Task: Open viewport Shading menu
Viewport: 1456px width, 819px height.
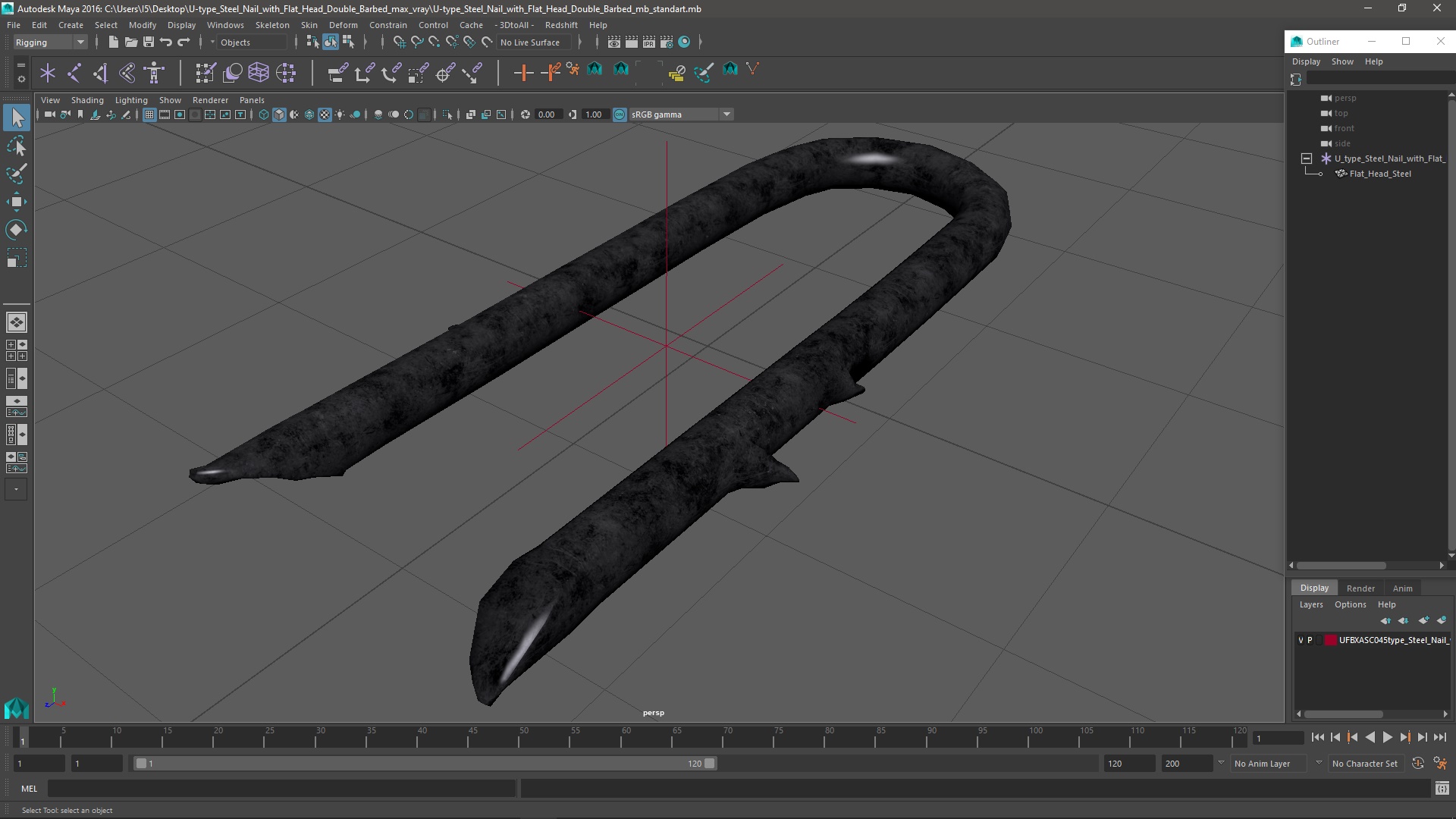Action: click(x=87, y=100)
